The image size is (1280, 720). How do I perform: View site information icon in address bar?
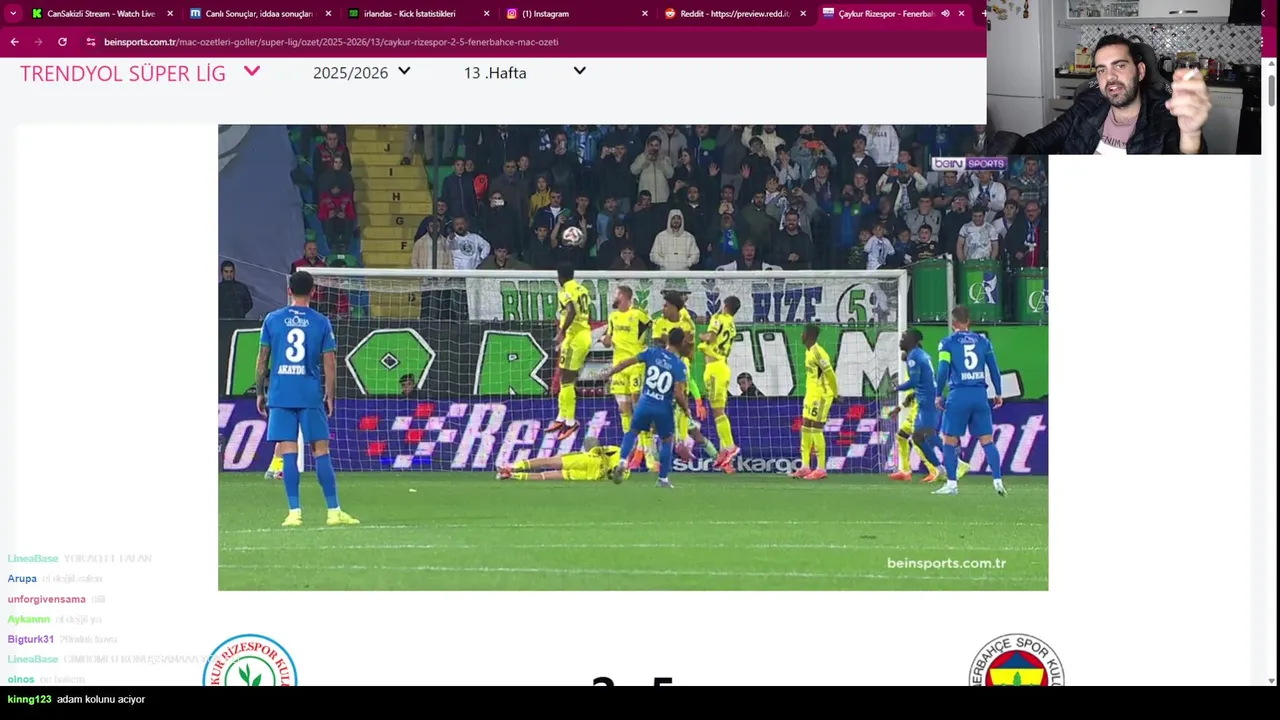click(91, 42)
